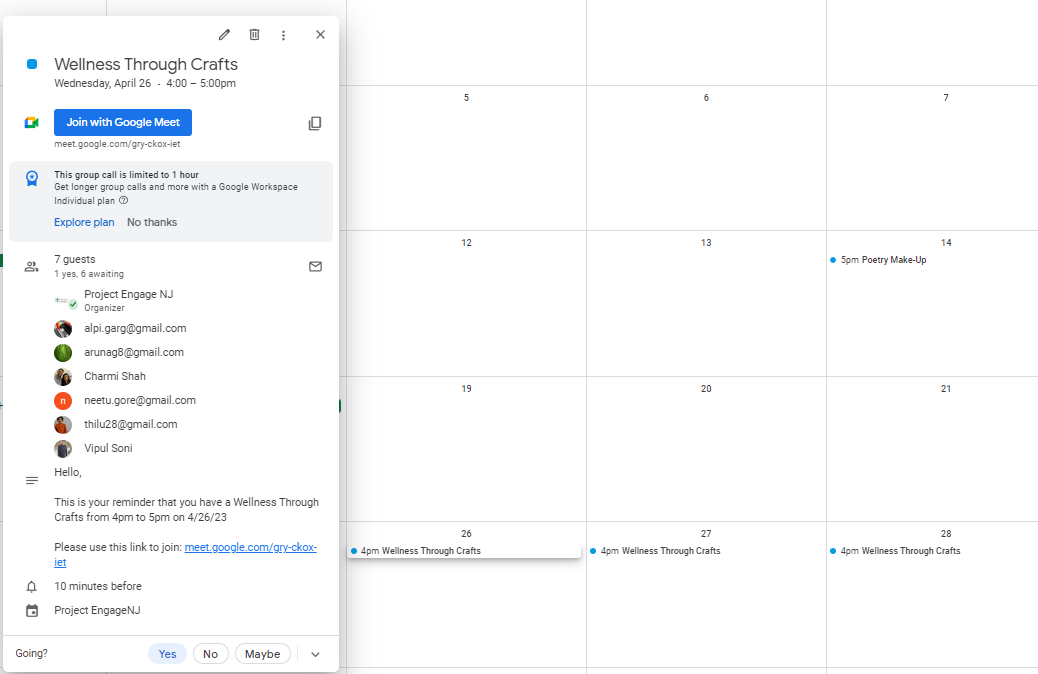Click the 7 guests heading
Image resolution: width=1038 pixels, height=674 pixels.
75,260
